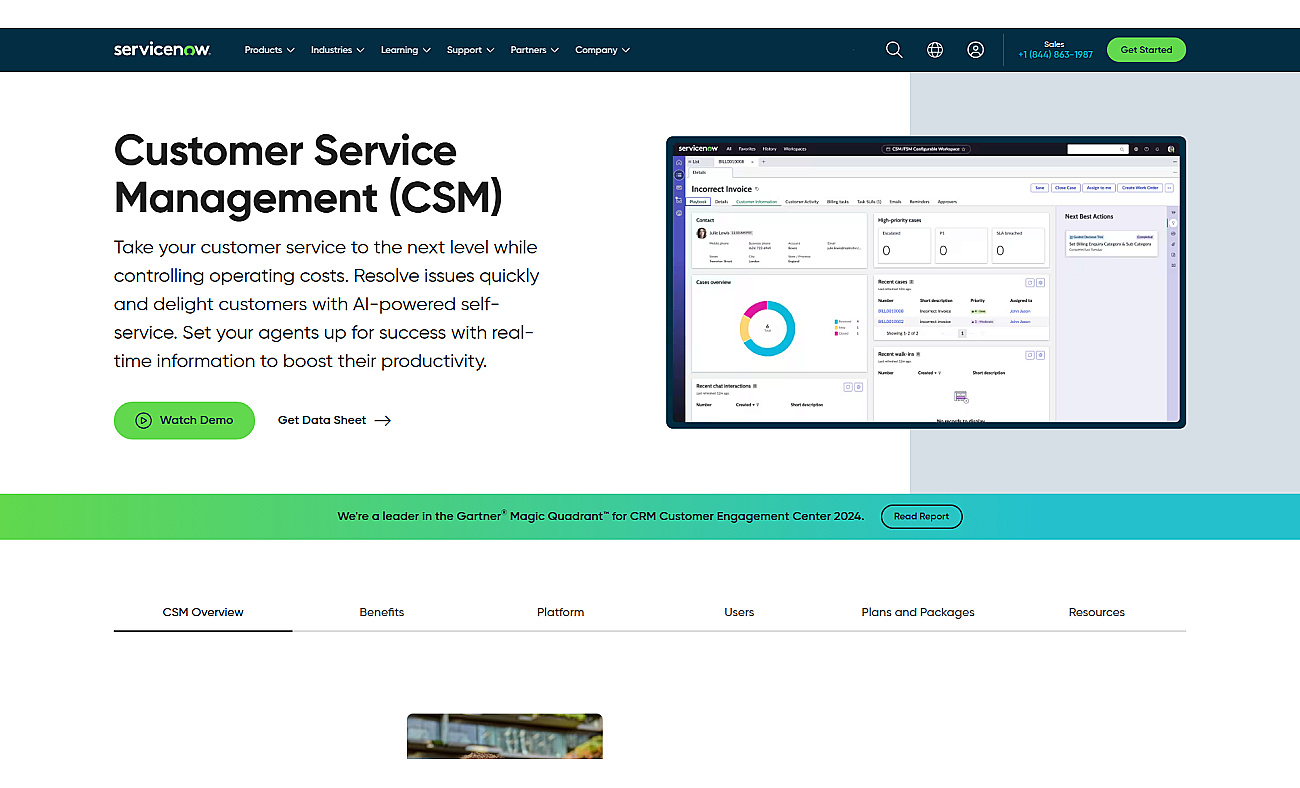This screenshot has height=788, width=1300.
Task: Call the sales number +1 (844) 863-1987
Action: (1055, 55)
